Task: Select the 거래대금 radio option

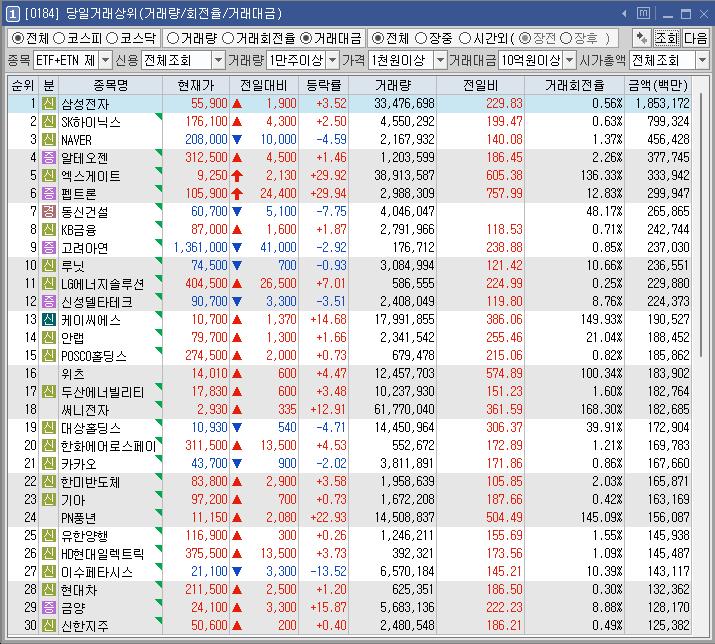Action: pyautogui.click(x=306, y=38)
